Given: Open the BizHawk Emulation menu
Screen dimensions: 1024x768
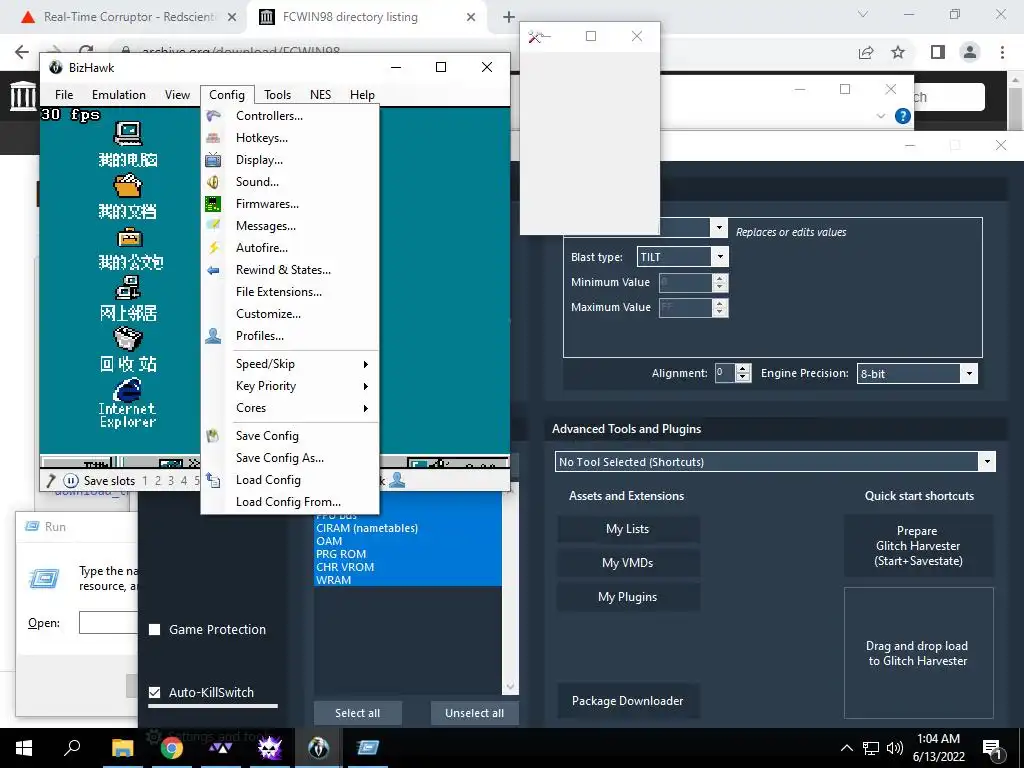Looking at the screenshot, I should point(119,95).
